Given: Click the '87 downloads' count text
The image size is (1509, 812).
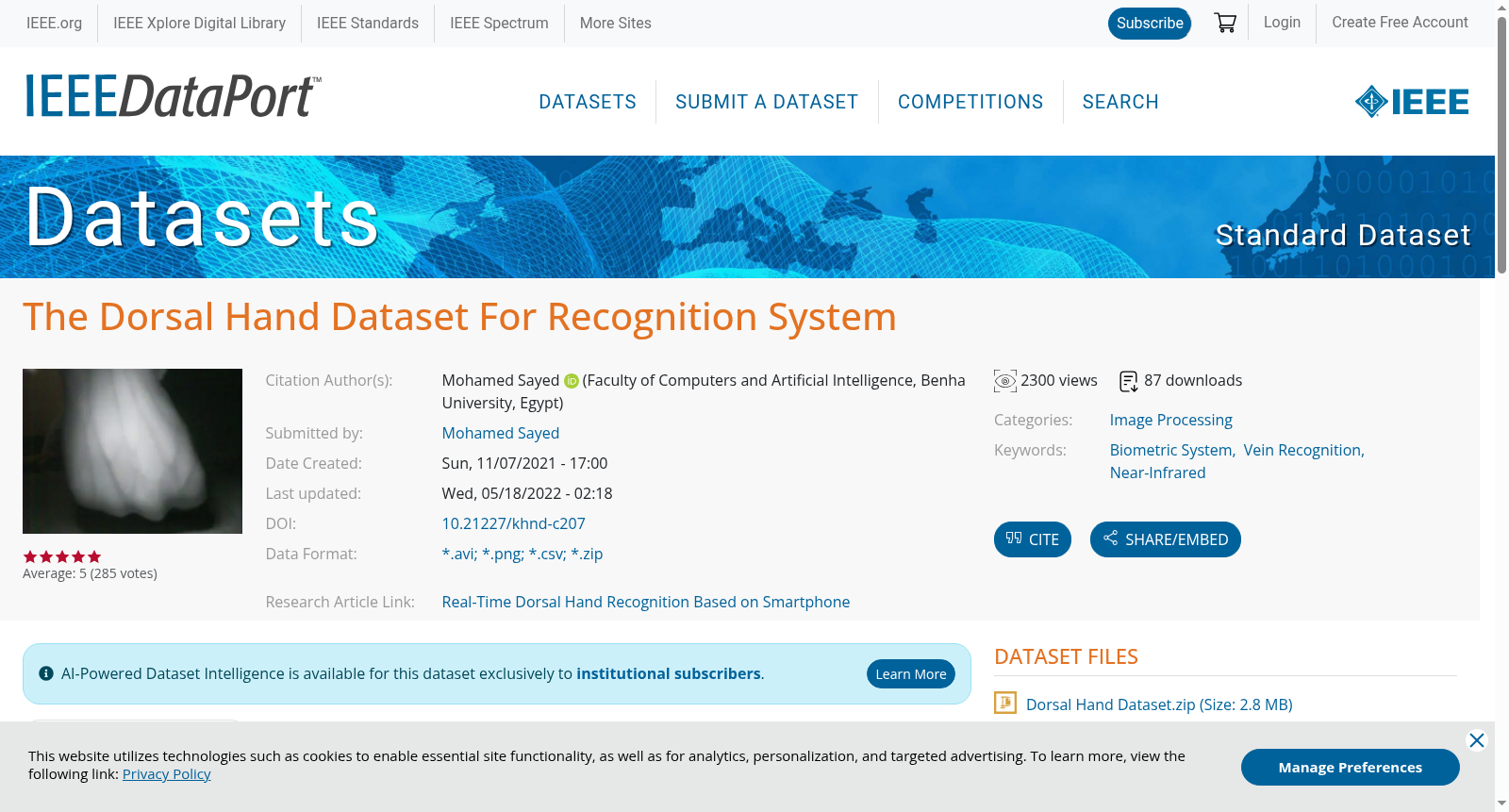Looking at the screenshot, I should click(1193, 380).
